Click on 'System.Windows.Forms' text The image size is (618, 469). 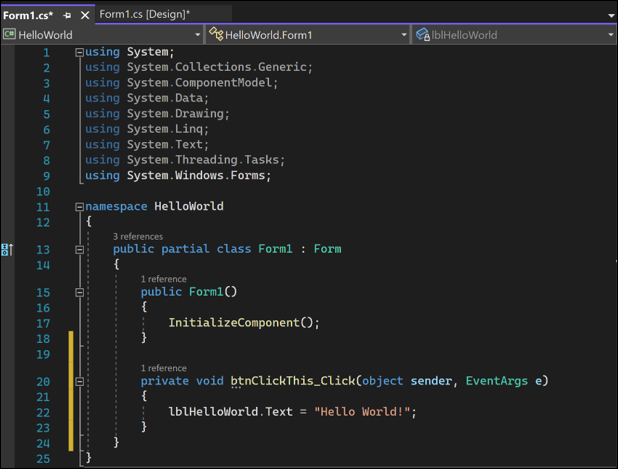[196, 175]
